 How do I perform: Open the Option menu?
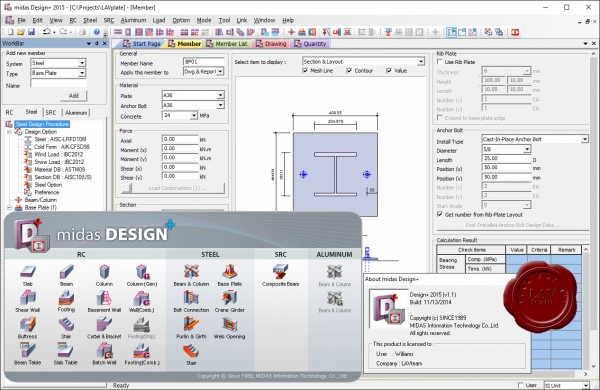click(x=181, y=20)
